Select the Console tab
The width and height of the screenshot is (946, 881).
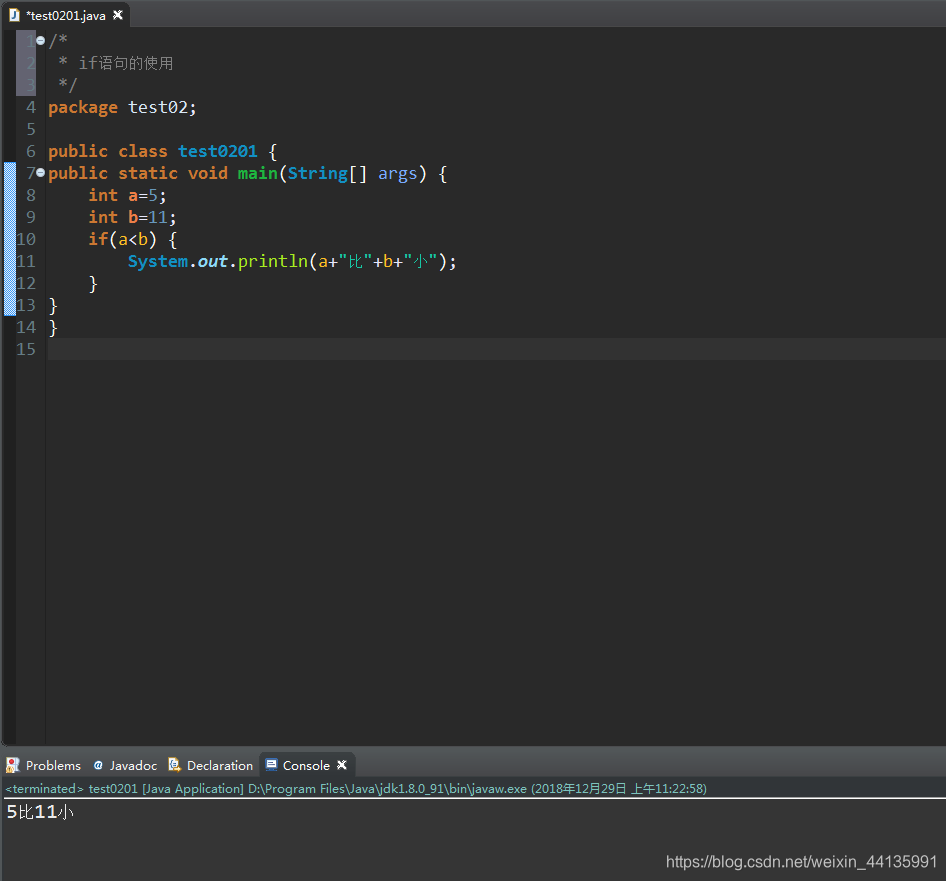pyautogui.click(x=306, y=765)
